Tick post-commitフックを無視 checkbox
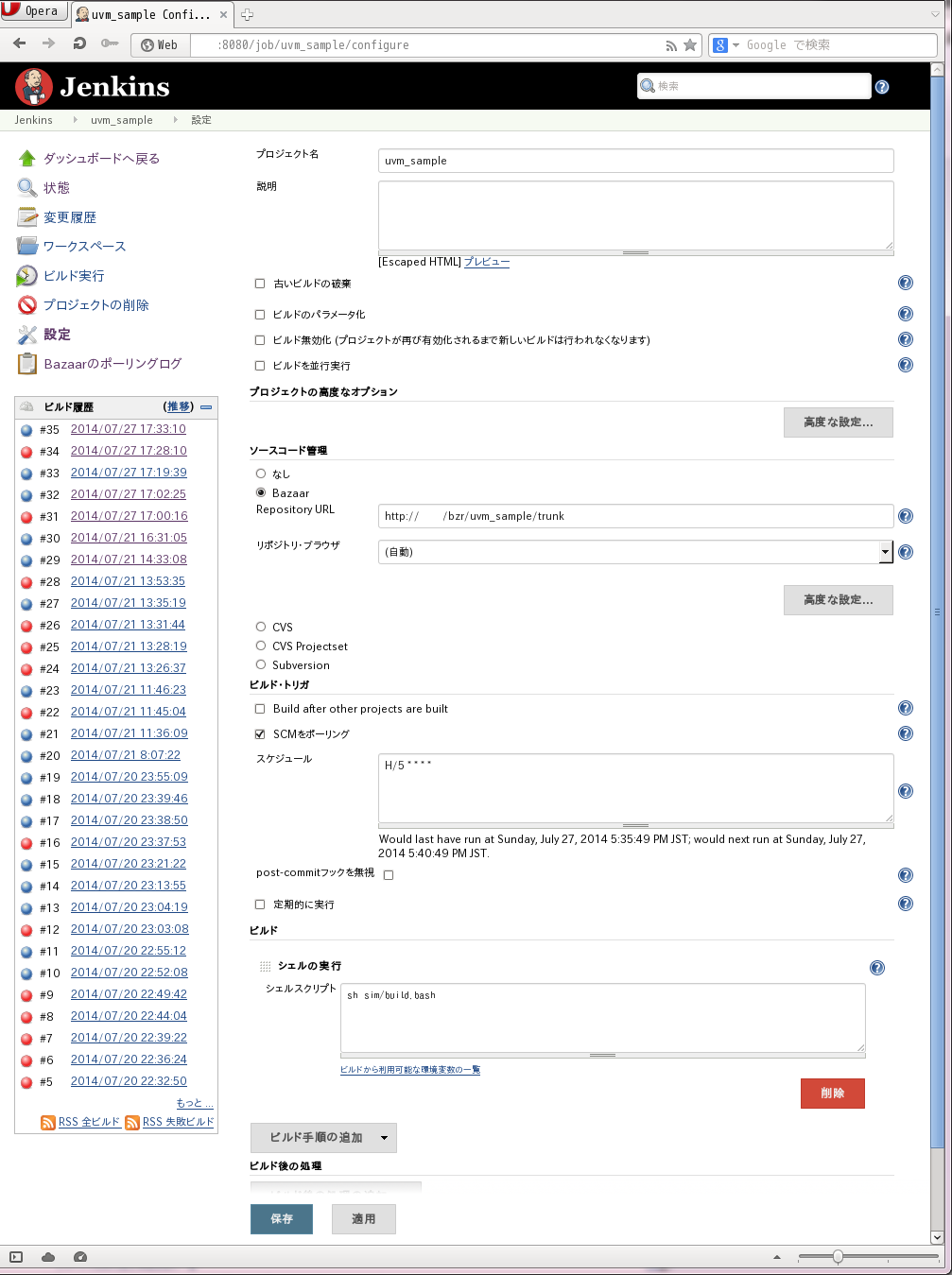The width and height of the screenshot is (952, 1275). point(389,875)
